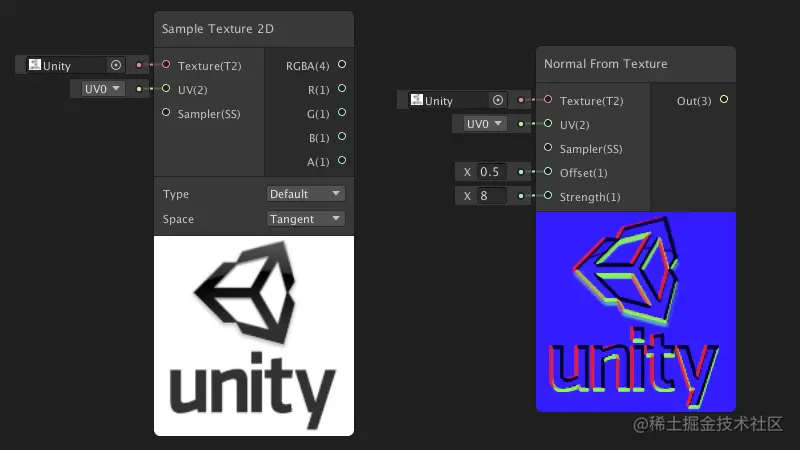The width and height of the screenshot is (800, 450).
Task: Click the Unity logo preview of Sample Texture 2D
Action: 254,336
